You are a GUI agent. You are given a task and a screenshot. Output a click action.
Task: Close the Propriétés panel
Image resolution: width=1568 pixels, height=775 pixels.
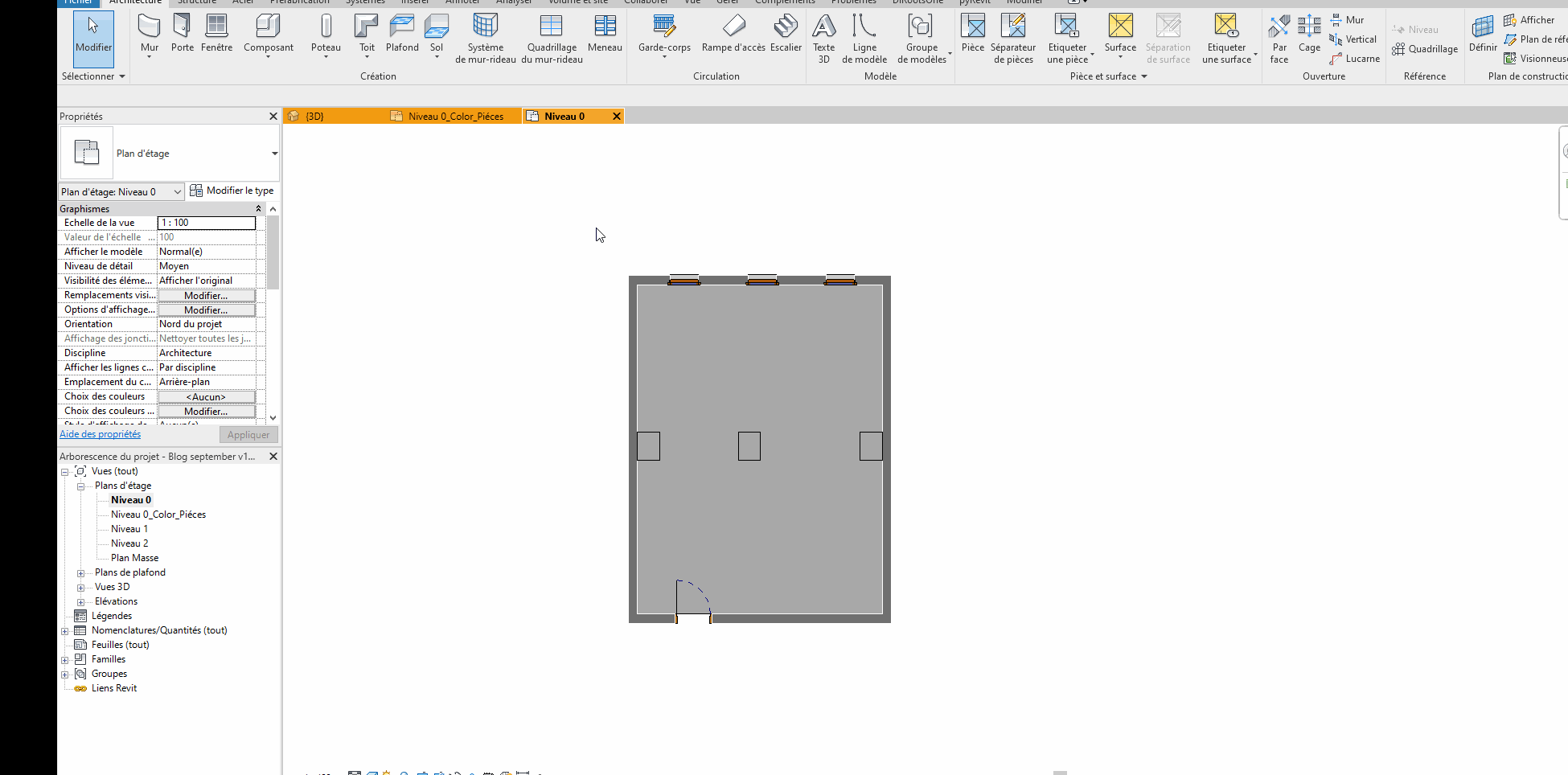pos(273,117)
